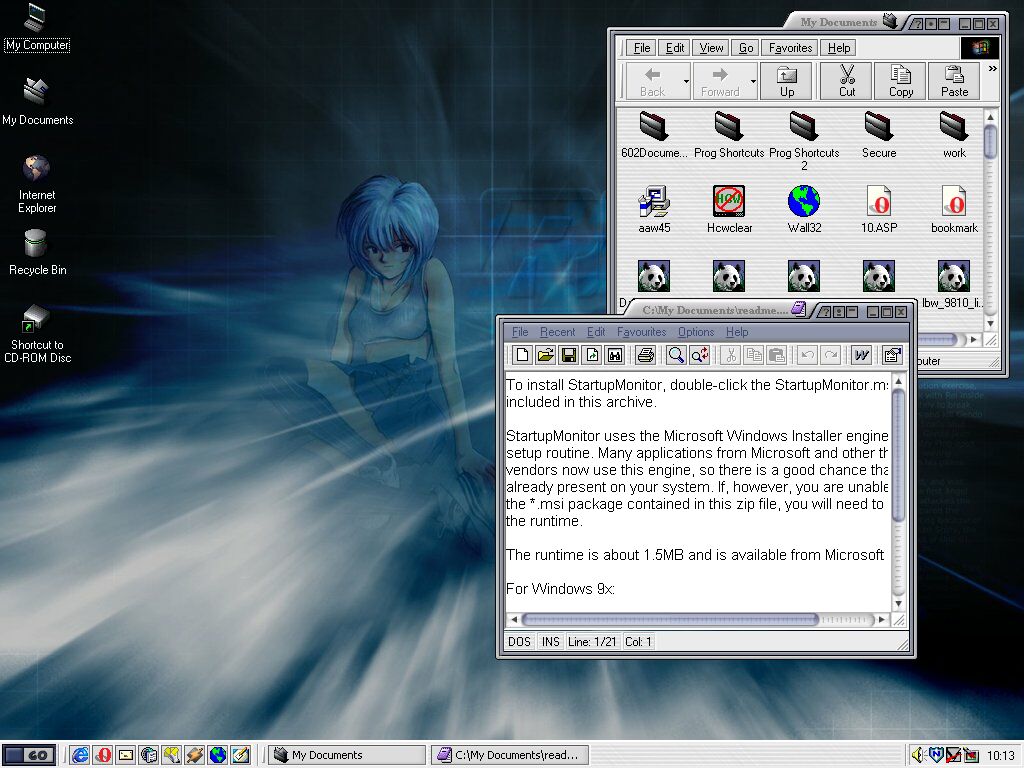The width and height of the screenshot is (1024, 768).
Task: Expand the Back button history dropdown arrow
Action: [686, 80]
